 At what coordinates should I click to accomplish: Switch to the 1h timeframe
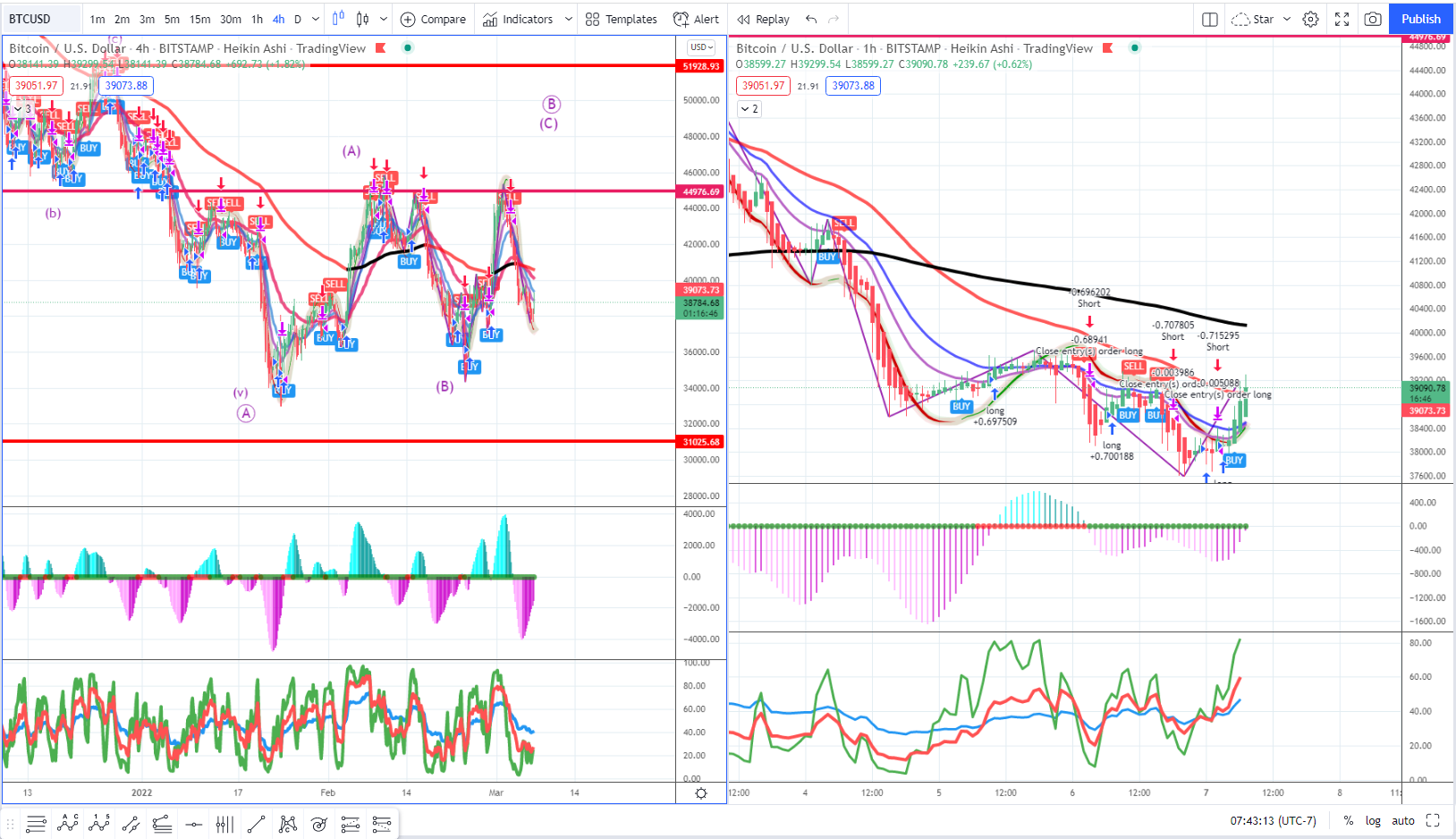point(257,19)
